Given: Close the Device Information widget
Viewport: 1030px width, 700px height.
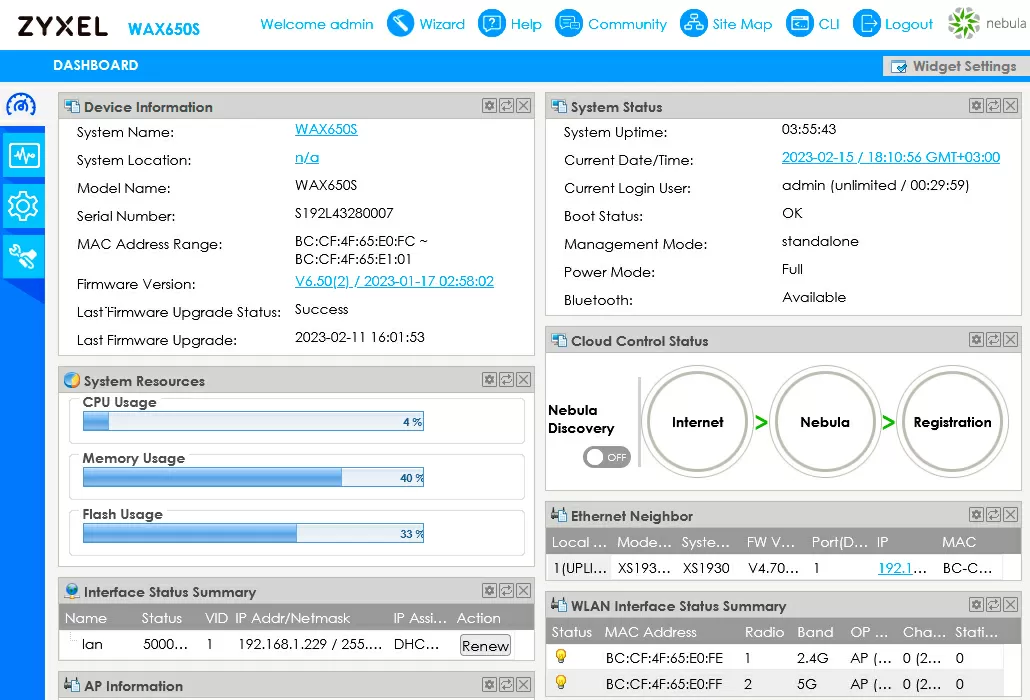Looking at the screenshot, I should pyautogui.click(x=524, y=106).
